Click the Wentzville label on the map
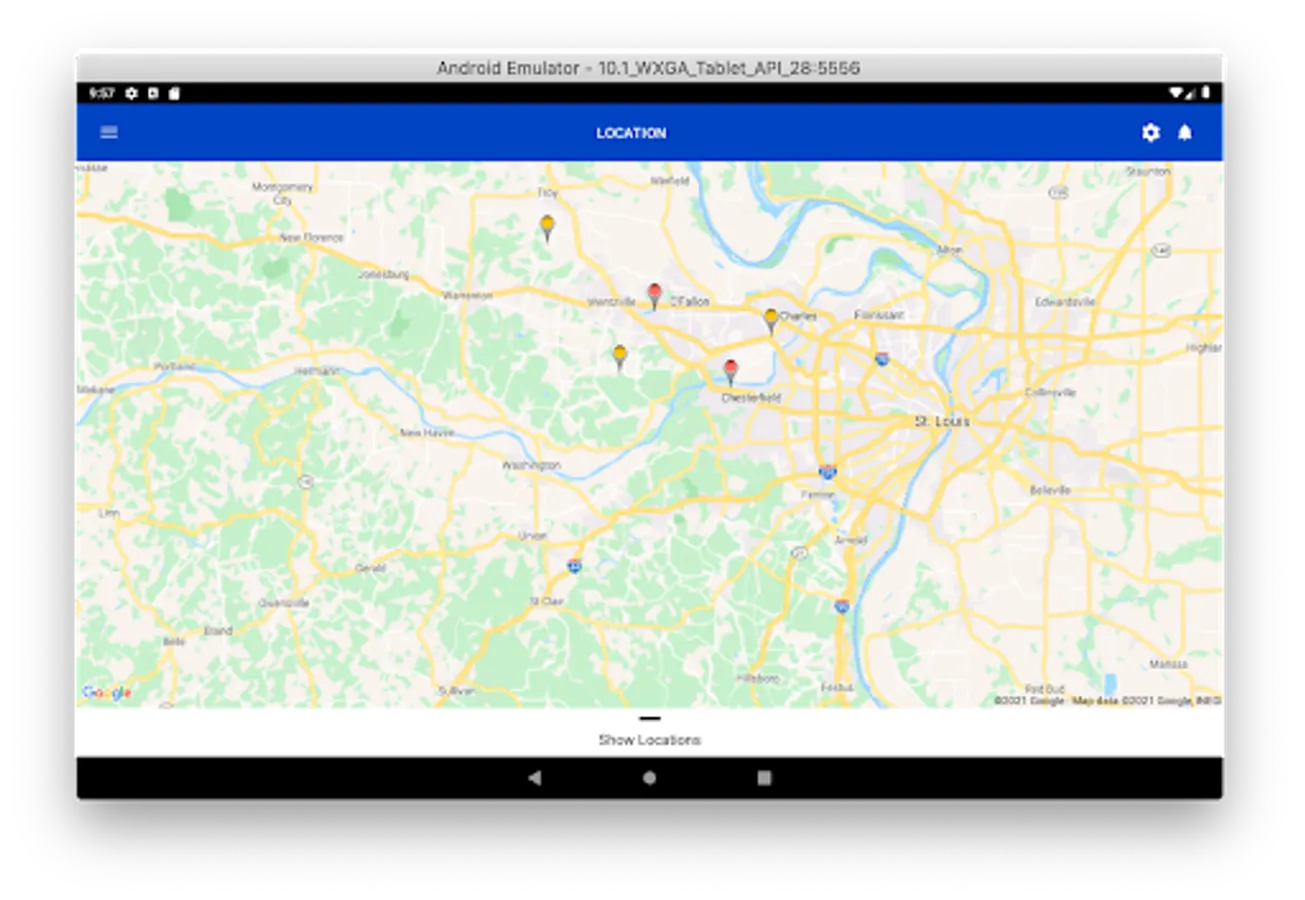 coord(612,301)
